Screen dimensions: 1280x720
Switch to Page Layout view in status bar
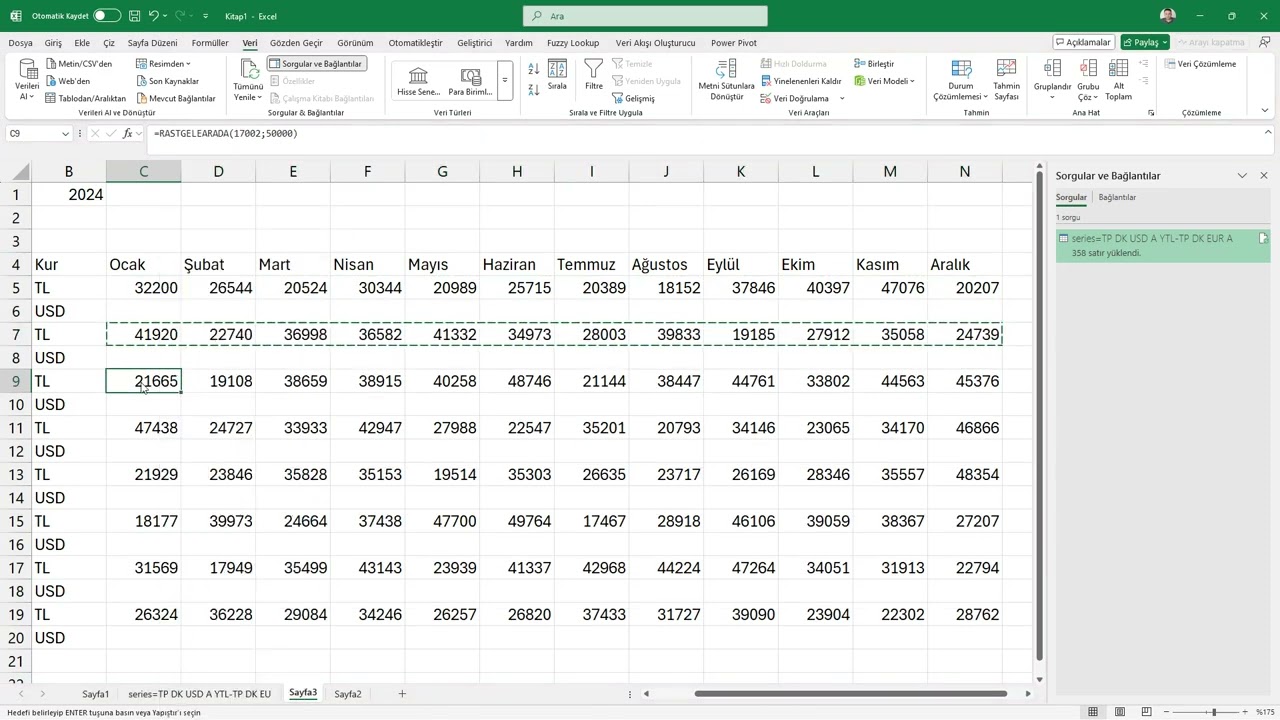(1119, 712)
